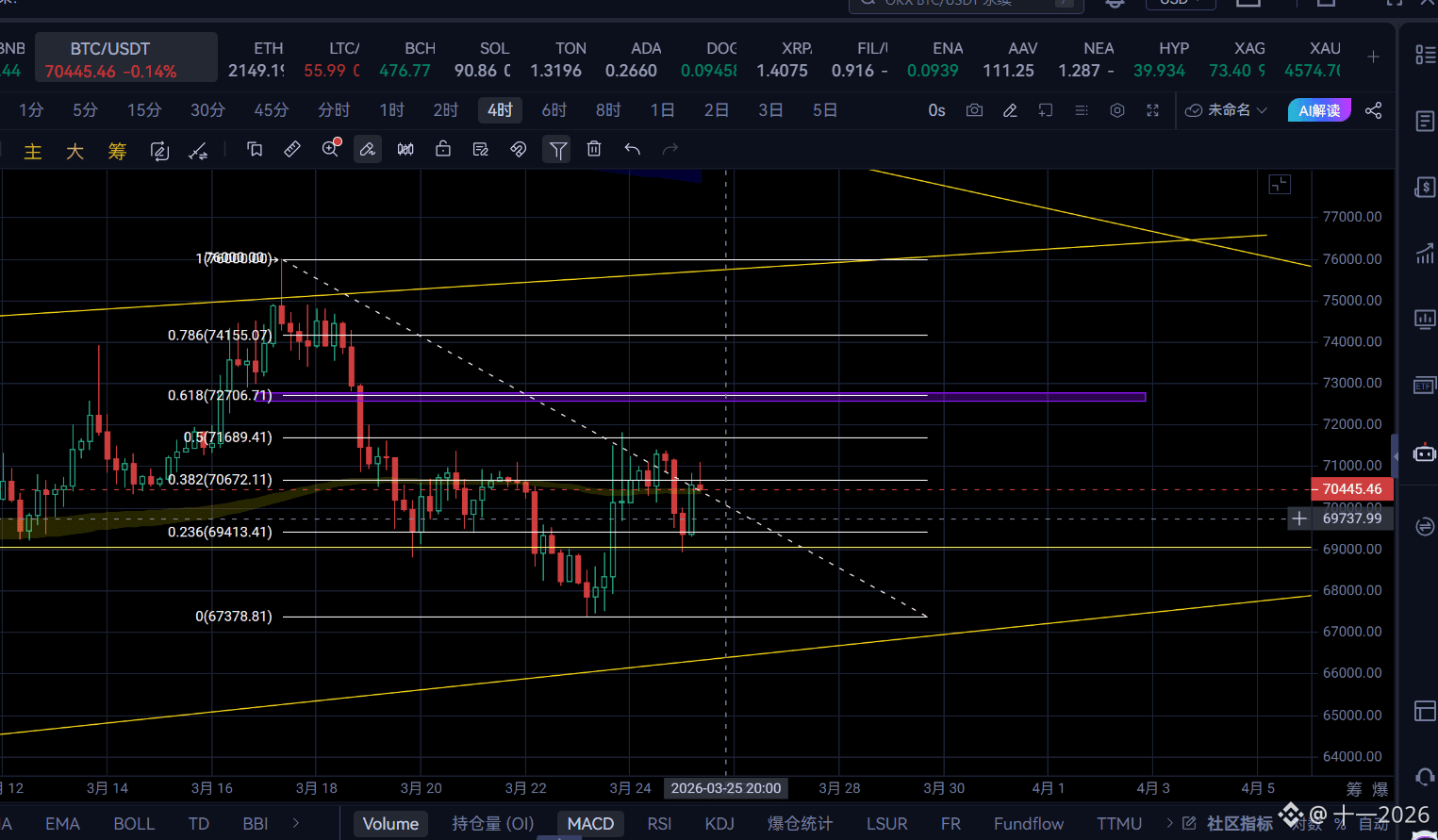
Task: Toggle the BOLL overlay indicator
Action: pos(134,824)
